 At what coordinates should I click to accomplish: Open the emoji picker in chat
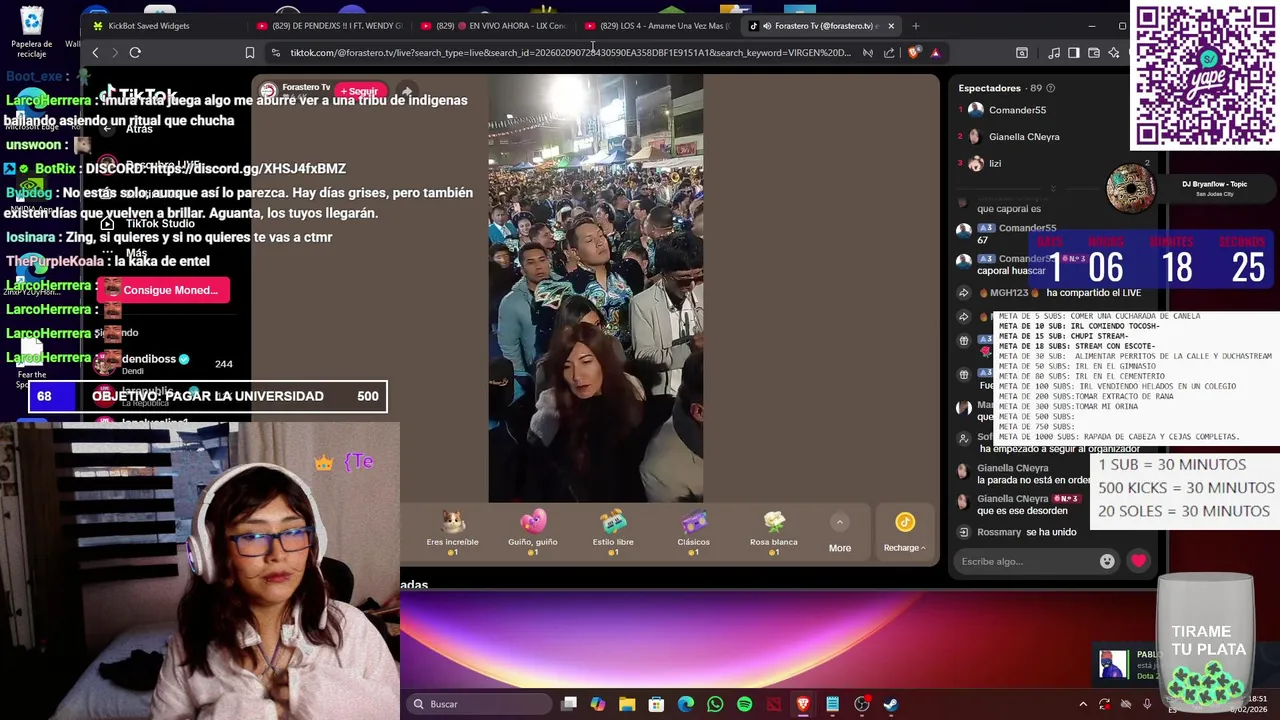click(x=1107, y=561)
